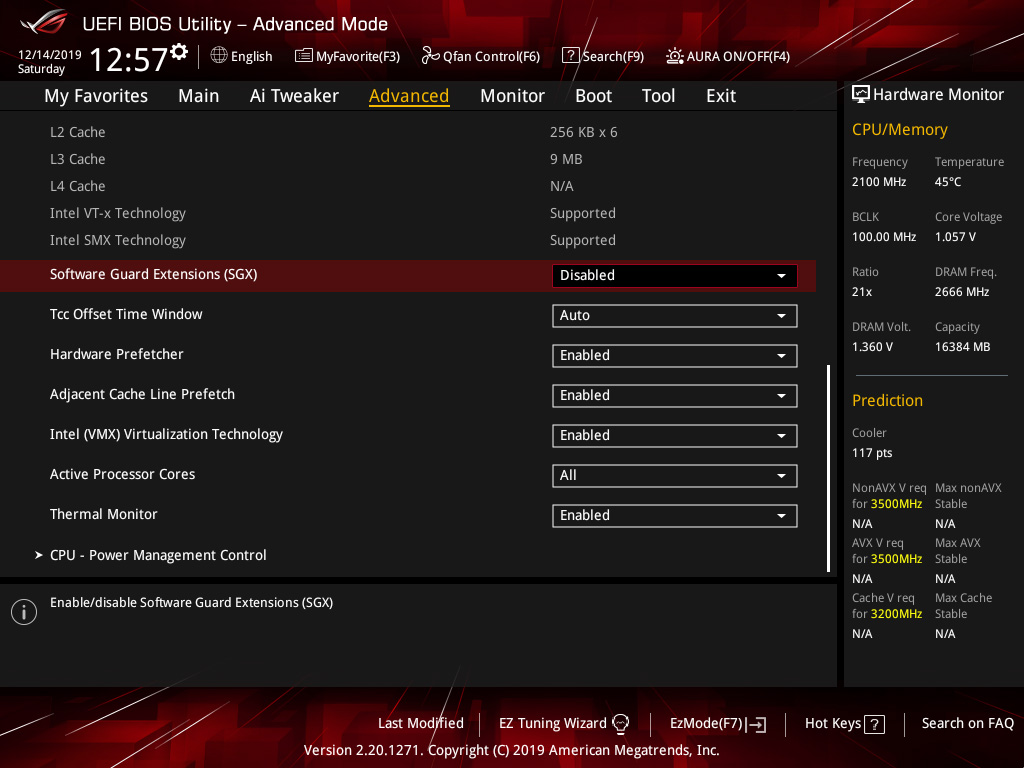Click the Intel VT-x Technology row
The width and height of the screenshot is (1024, 768).
pyautogui.click(x=408, y=213)
